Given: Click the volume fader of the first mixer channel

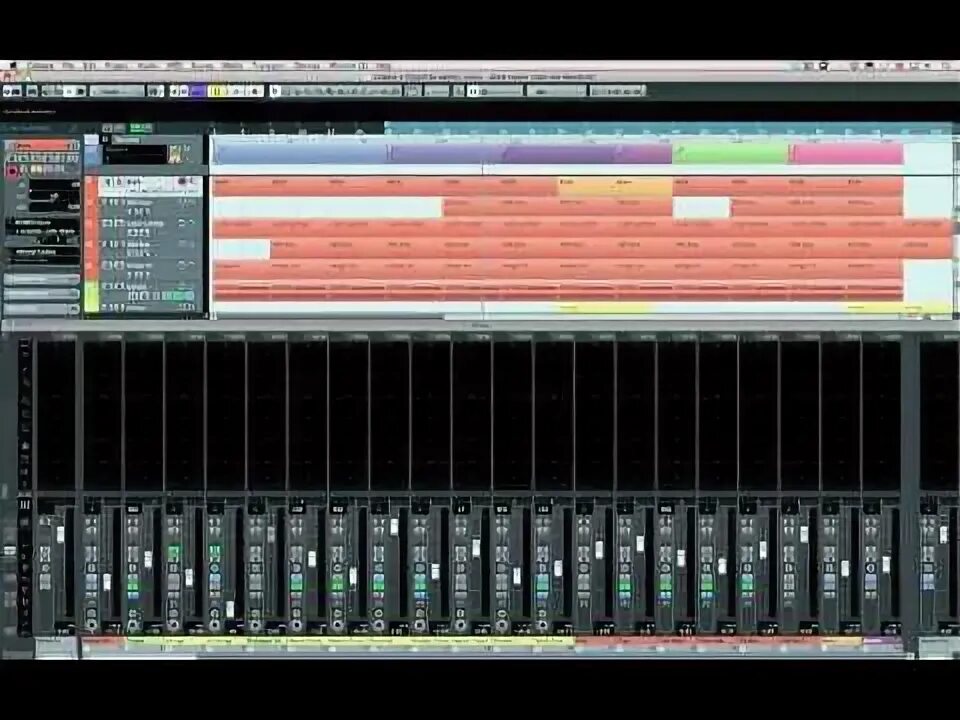Looking at the screenshot, I should click(60, 534).
